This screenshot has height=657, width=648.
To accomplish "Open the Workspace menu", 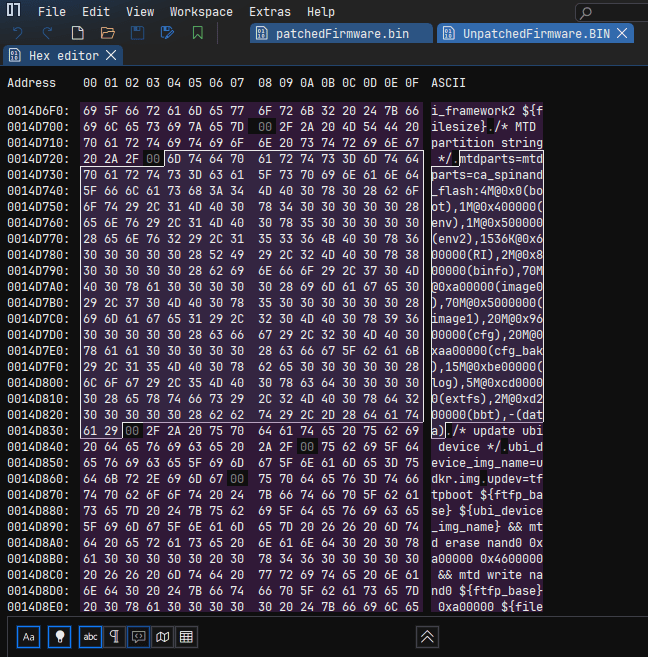I will 201,12.
